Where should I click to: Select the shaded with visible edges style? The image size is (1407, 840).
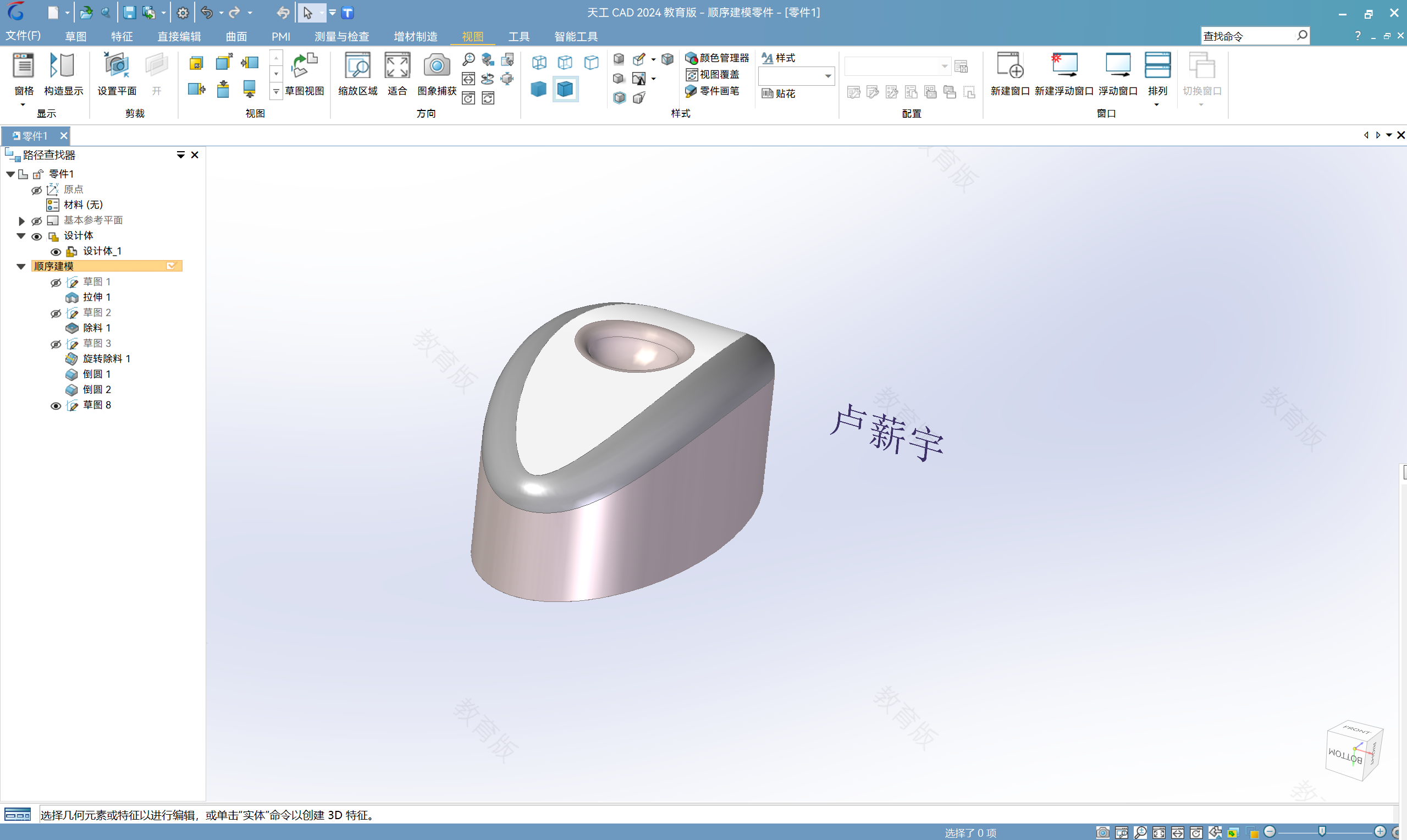(x=565, y=89)
